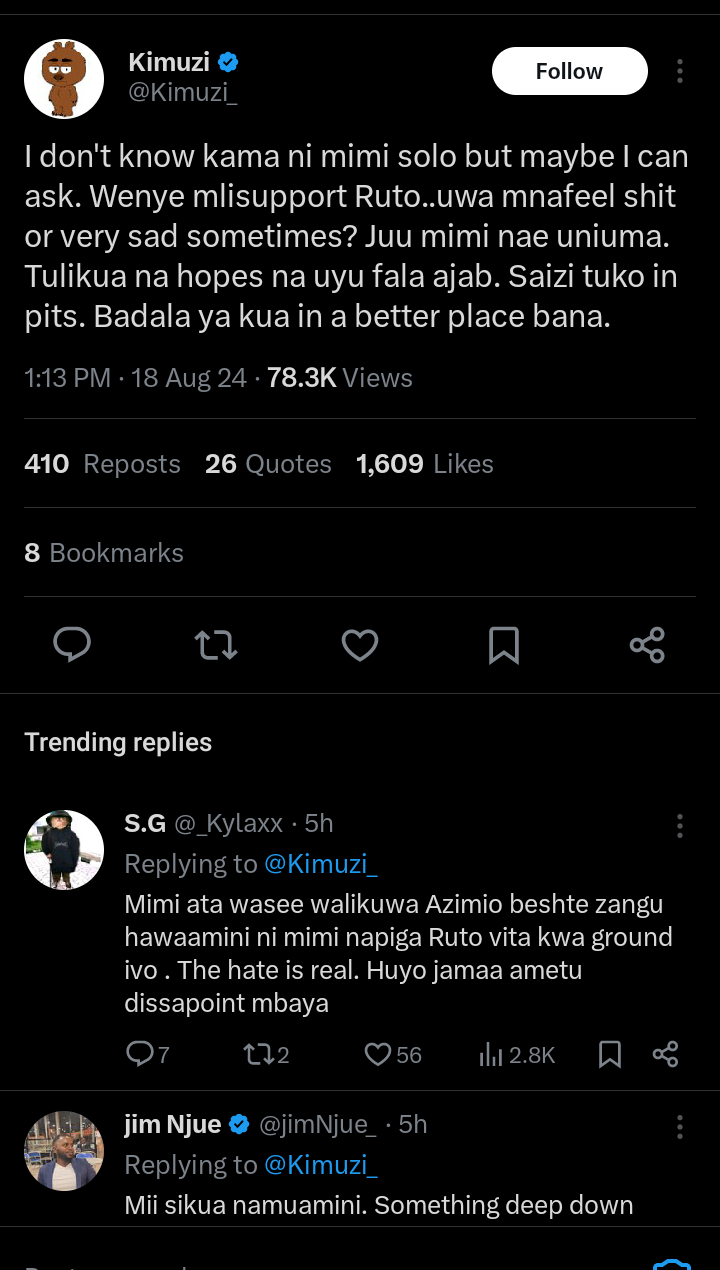Open more options on Kimuzi's post
This screenshot has height=1270, width=720.
pos(680,71)
